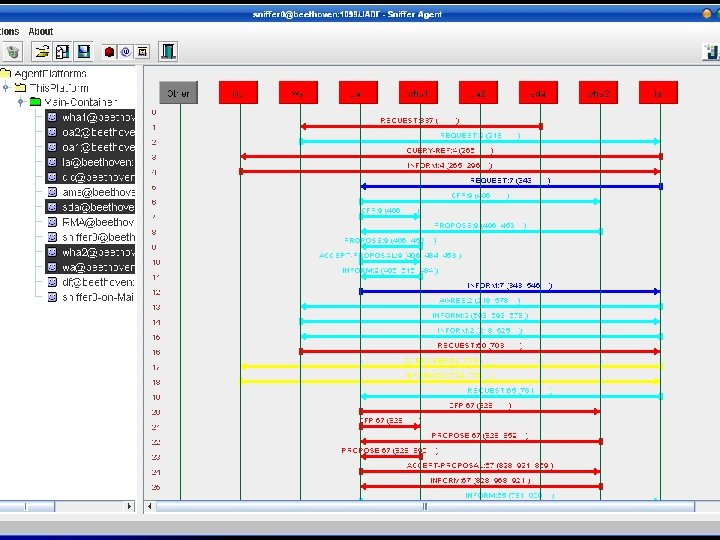Click the blue @ Show Only Agent icon
Image resolution: width=720 pixels, height=540 pixels.
pos(126,52)
